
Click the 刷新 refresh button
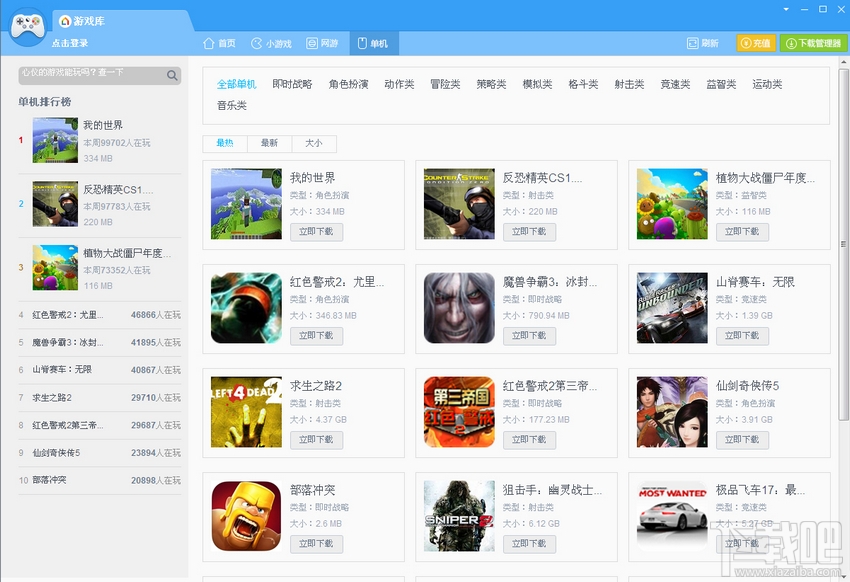click(x=703, y=43)
